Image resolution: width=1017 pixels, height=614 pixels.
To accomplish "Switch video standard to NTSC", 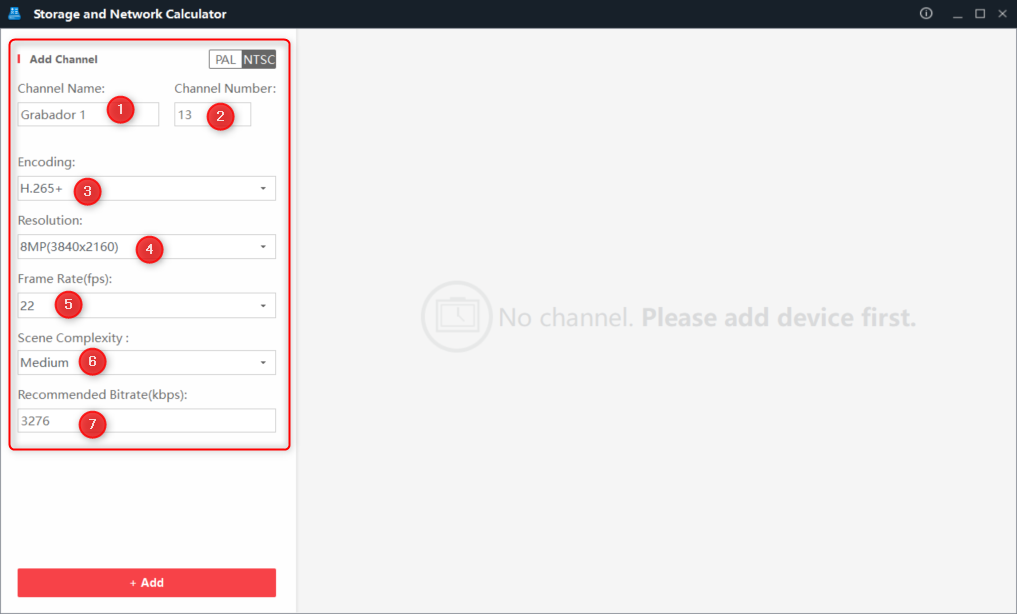I will coord(259,60).
